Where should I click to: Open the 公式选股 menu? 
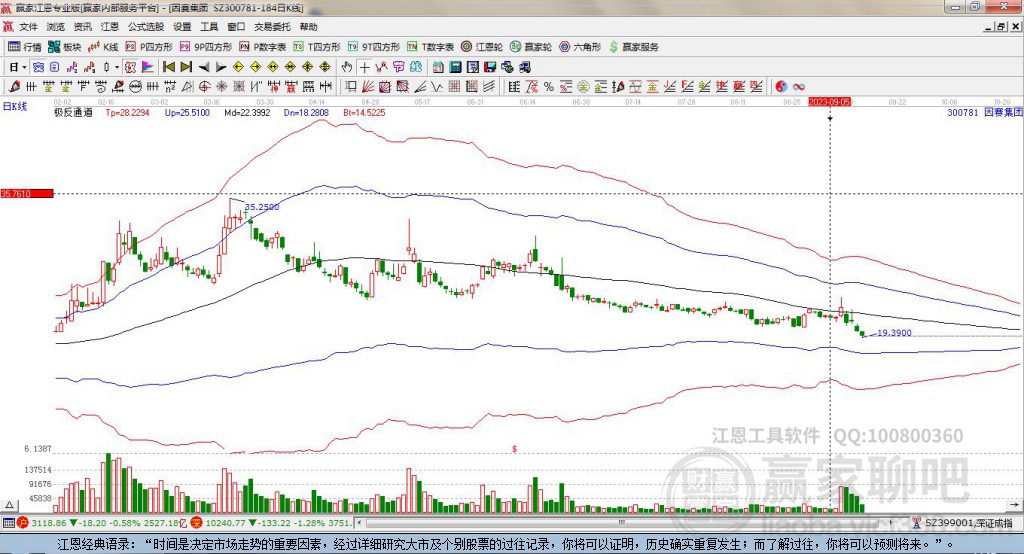tap(146, 27)
